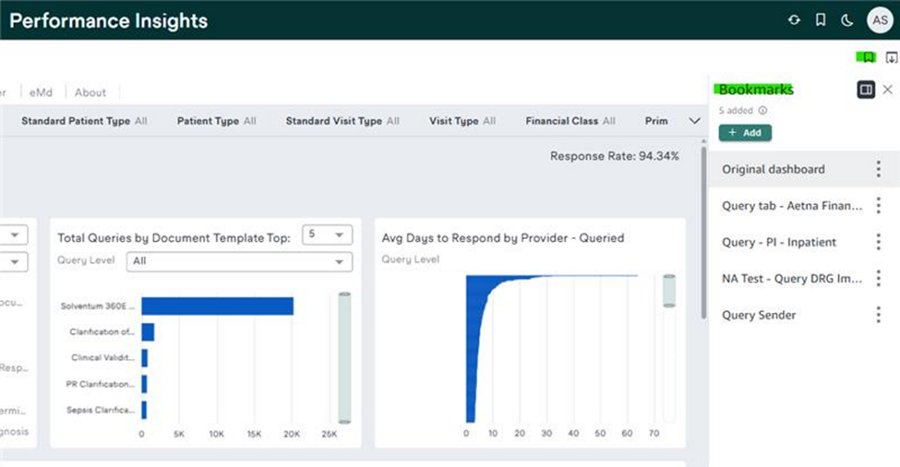Viewport: 900px width, 467px height.
Task: Toggle dark mode moon icon
Action: 847,21
